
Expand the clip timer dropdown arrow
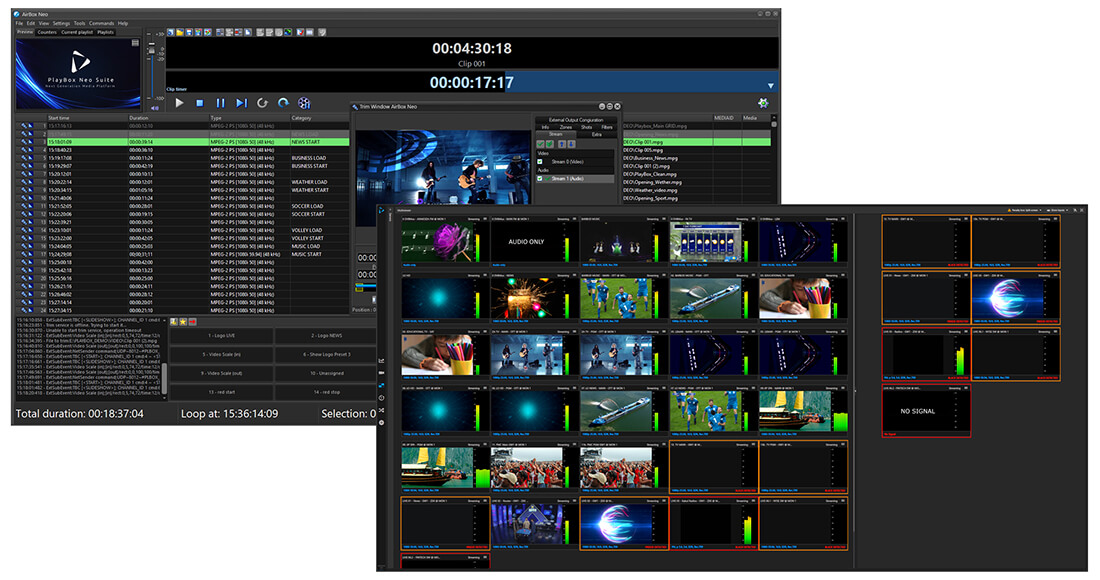[770, 86]
